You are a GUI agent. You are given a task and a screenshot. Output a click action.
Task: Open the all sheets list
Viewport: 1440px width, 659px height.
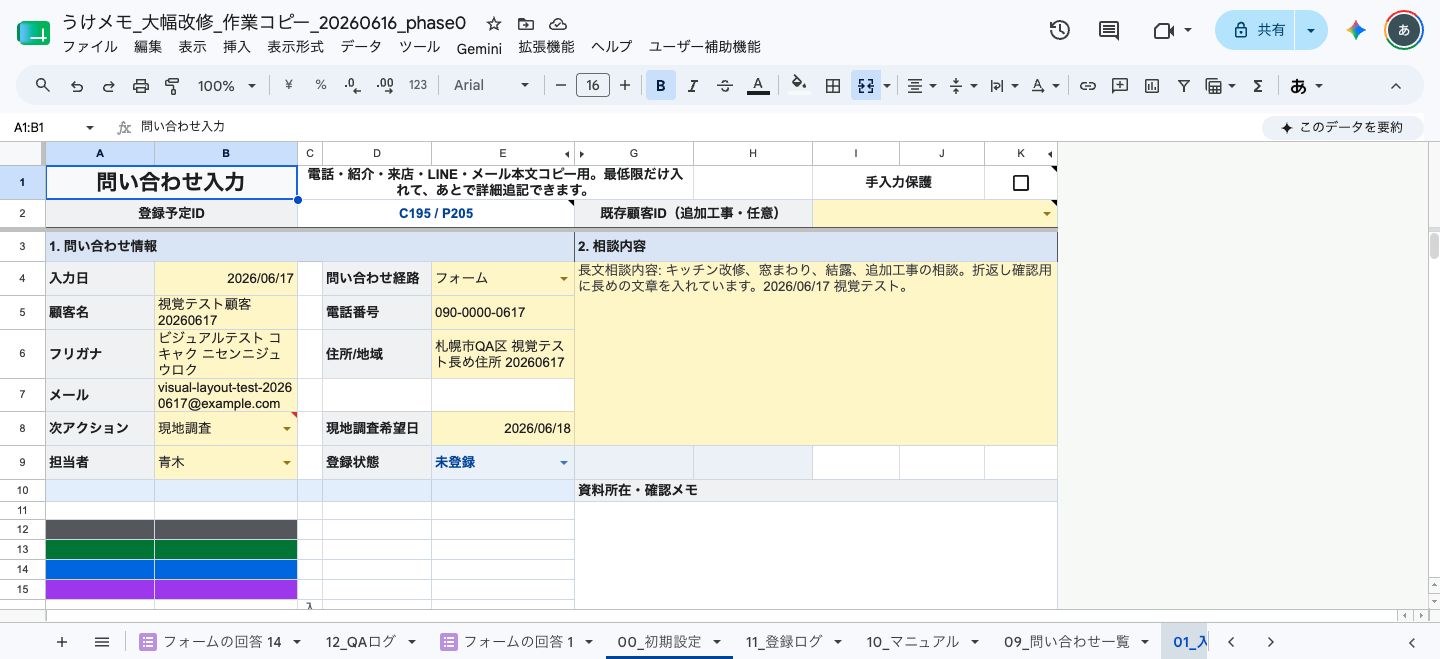coord(101,642)
